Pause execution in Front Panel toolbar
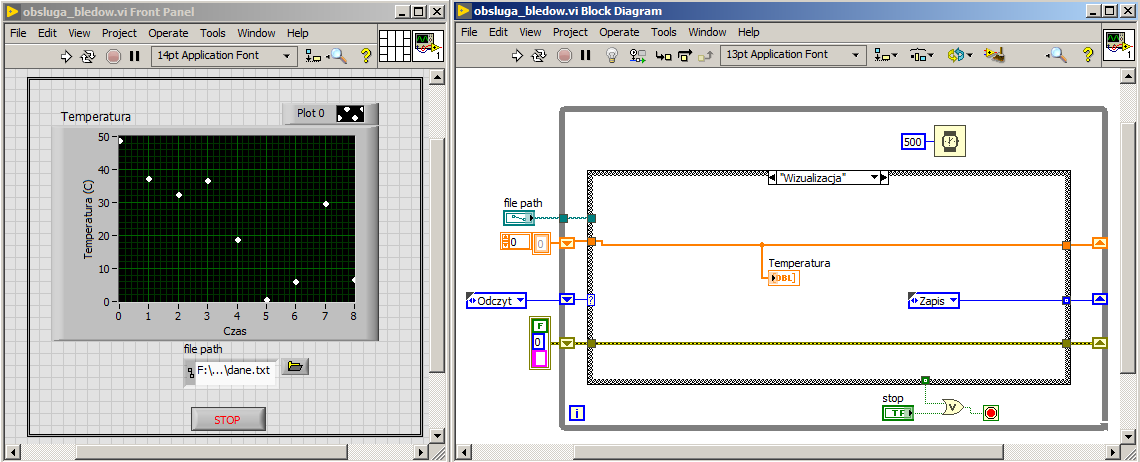 (x=134, y=56)
